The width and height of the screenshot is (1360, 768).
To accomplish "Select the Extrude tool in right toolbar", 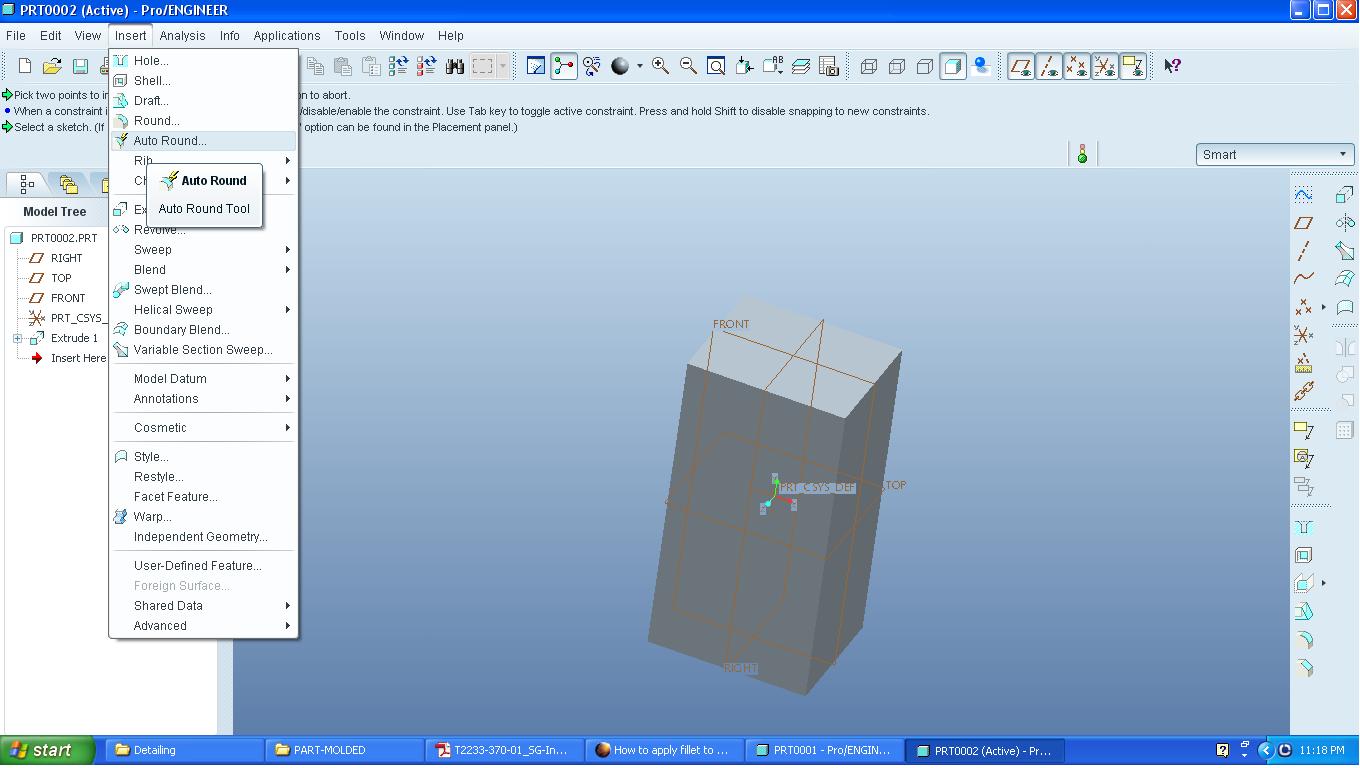I will [x=1344, y=194].
